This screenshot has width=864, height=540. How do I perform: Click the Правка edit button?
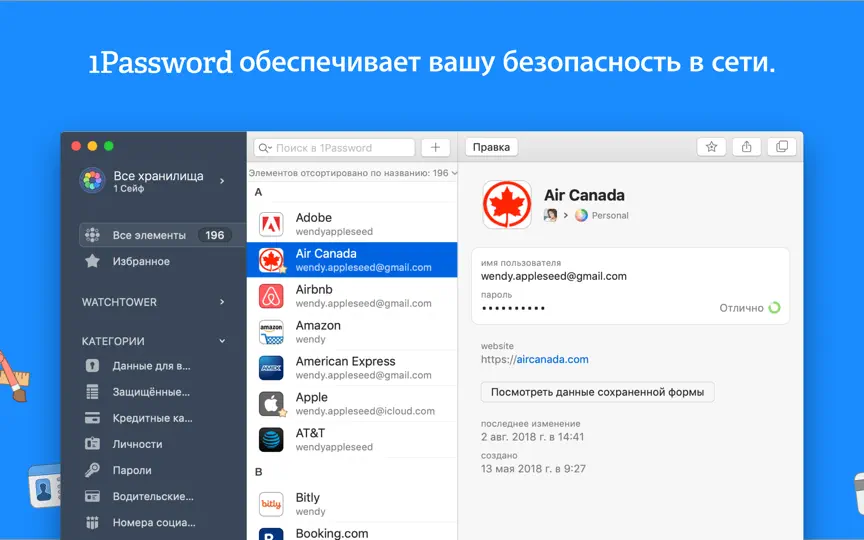(x=492, y=147)
